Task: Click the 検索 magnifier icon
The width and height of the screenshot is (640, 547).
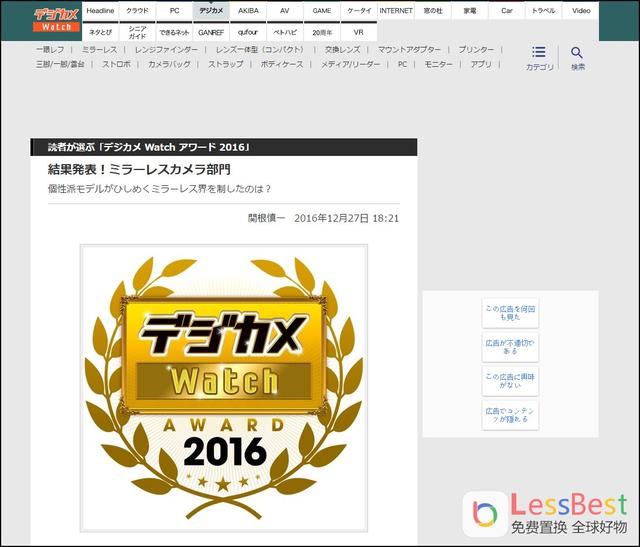Action: (577, 52)
